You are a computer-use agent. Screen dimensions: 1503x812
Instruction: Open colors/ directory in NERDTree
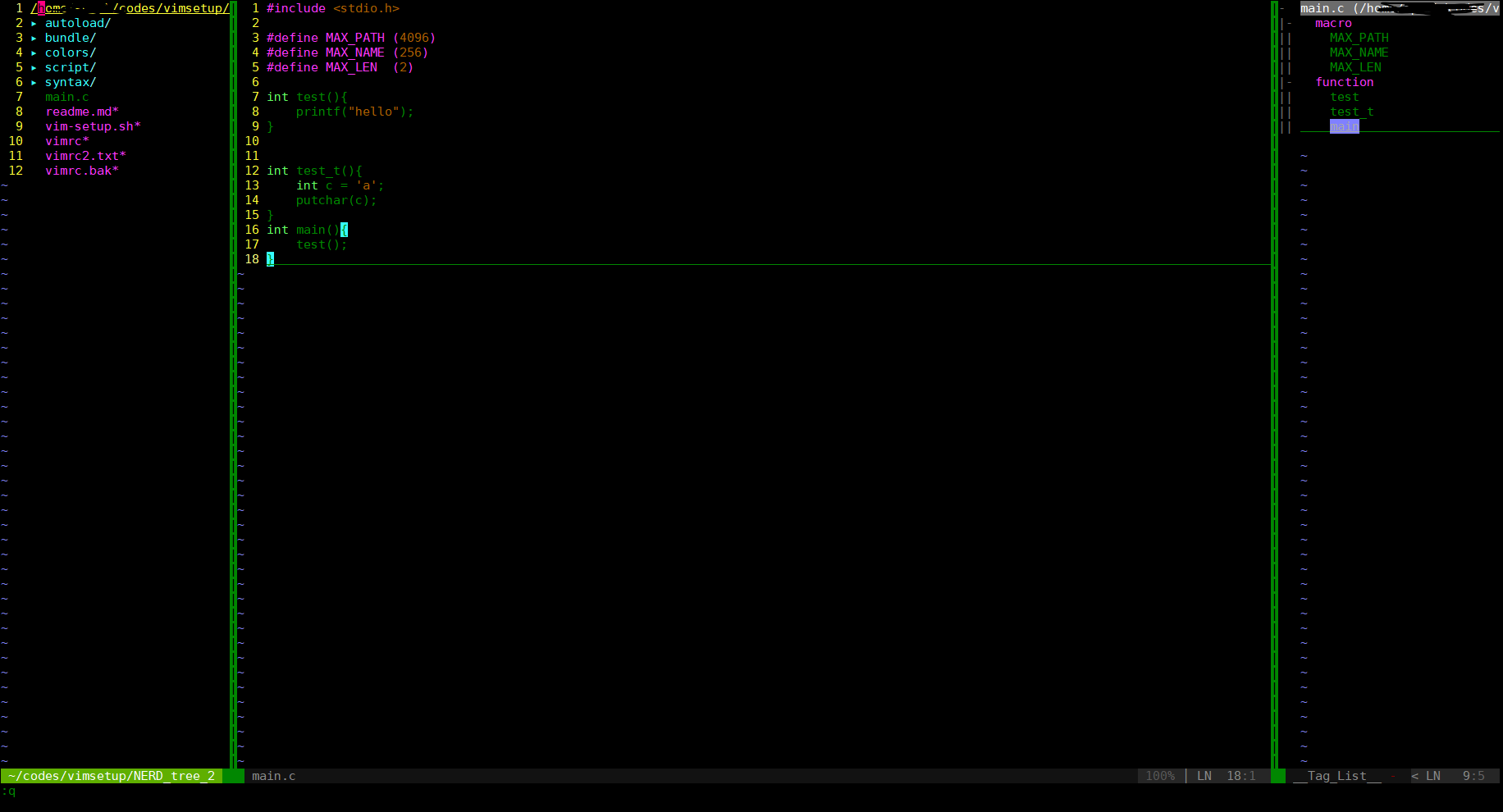pos(71,52)
